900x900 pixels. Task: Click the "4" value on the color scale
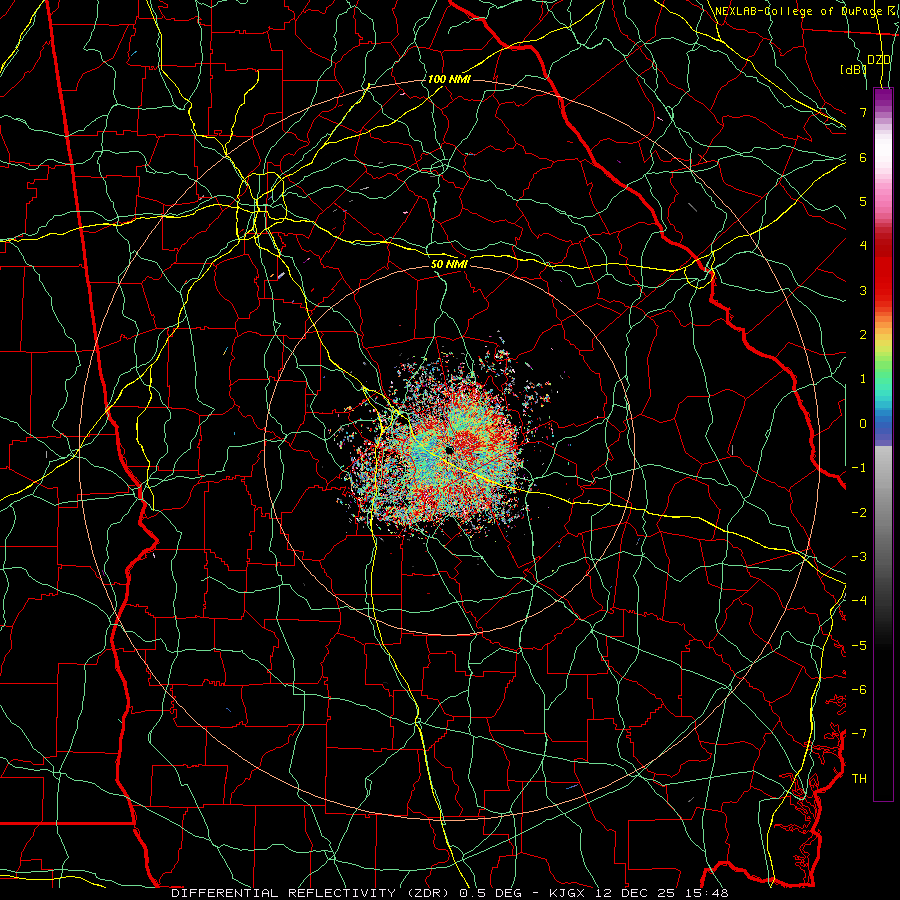point(863,246)
